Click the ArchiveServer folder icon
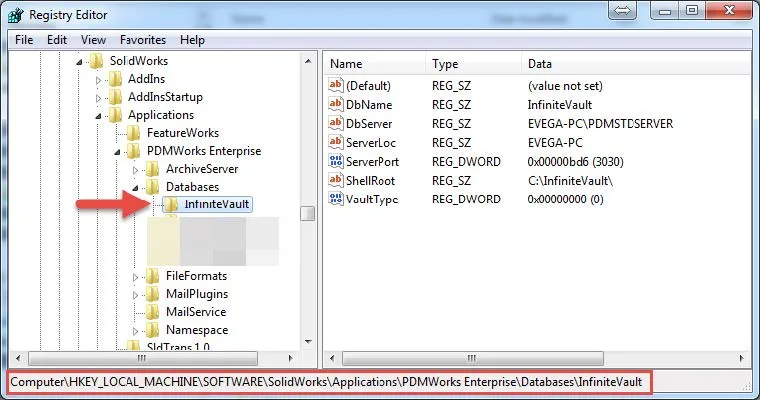 pos(153,169)
